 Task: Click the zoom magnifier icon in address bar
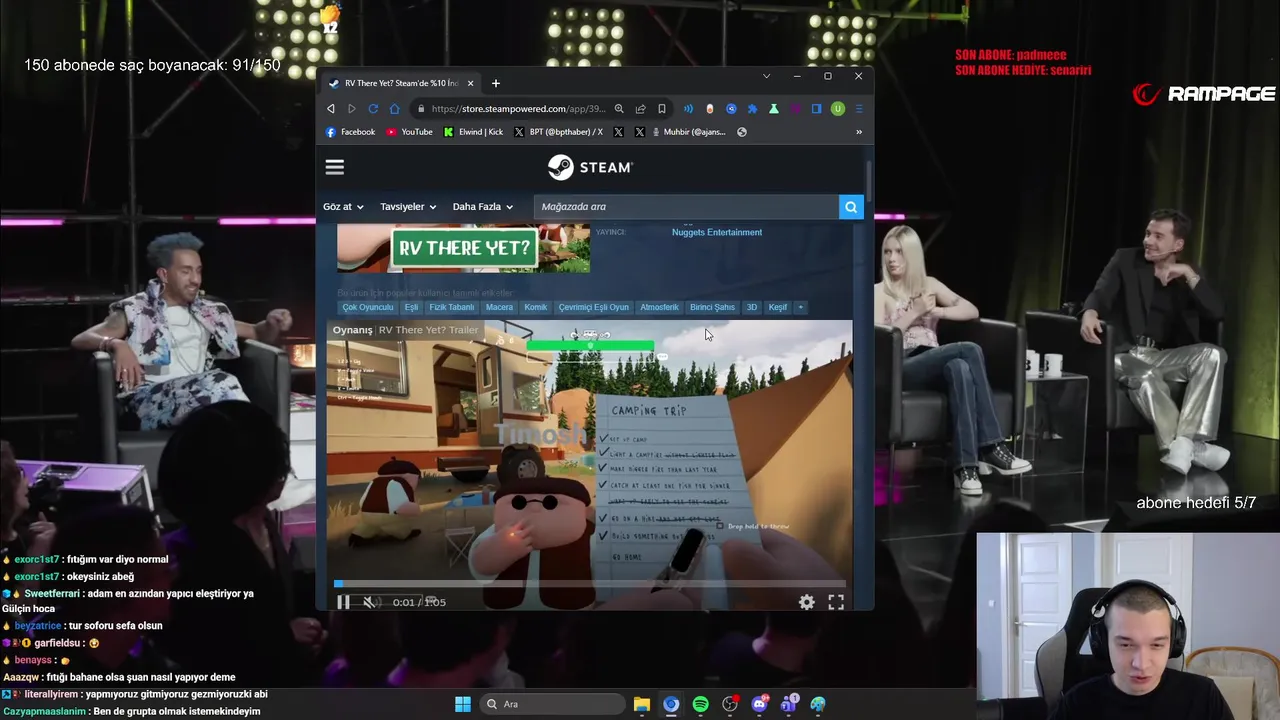(619, 109)
